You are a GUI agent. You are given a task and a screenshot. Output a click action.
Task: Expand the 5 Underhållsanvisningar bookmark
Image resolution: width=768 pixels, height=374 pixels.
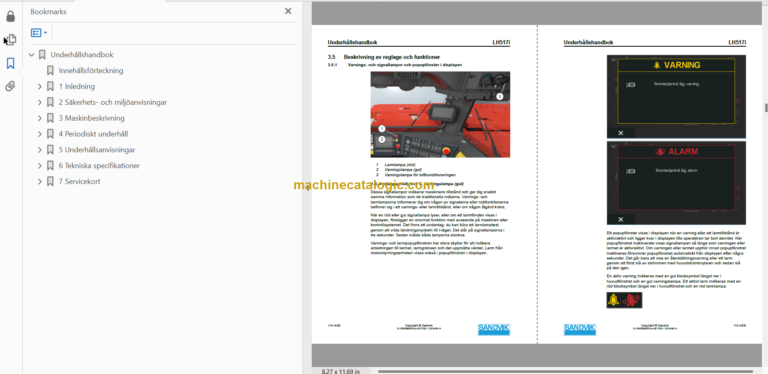[x=40, y=150]
